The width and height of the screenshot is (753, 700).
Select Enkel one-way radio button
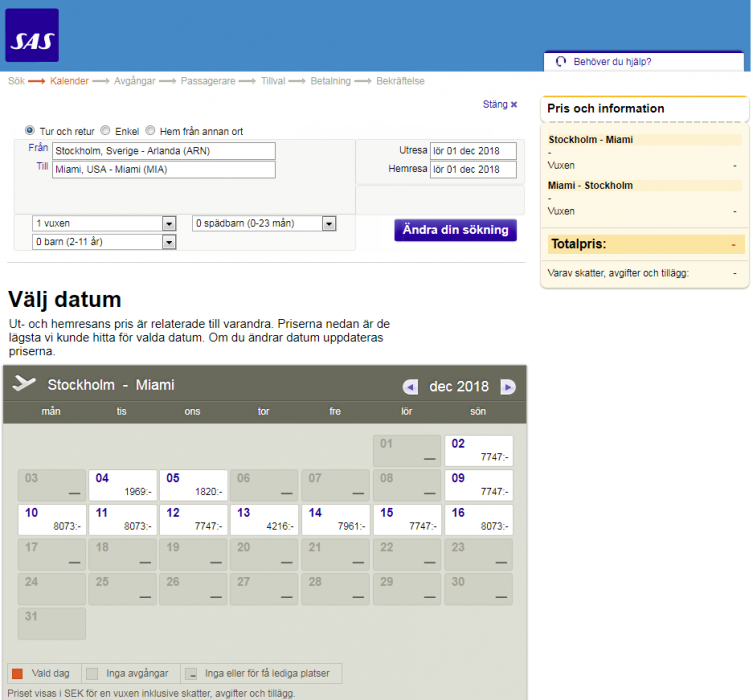click(106, 130)
